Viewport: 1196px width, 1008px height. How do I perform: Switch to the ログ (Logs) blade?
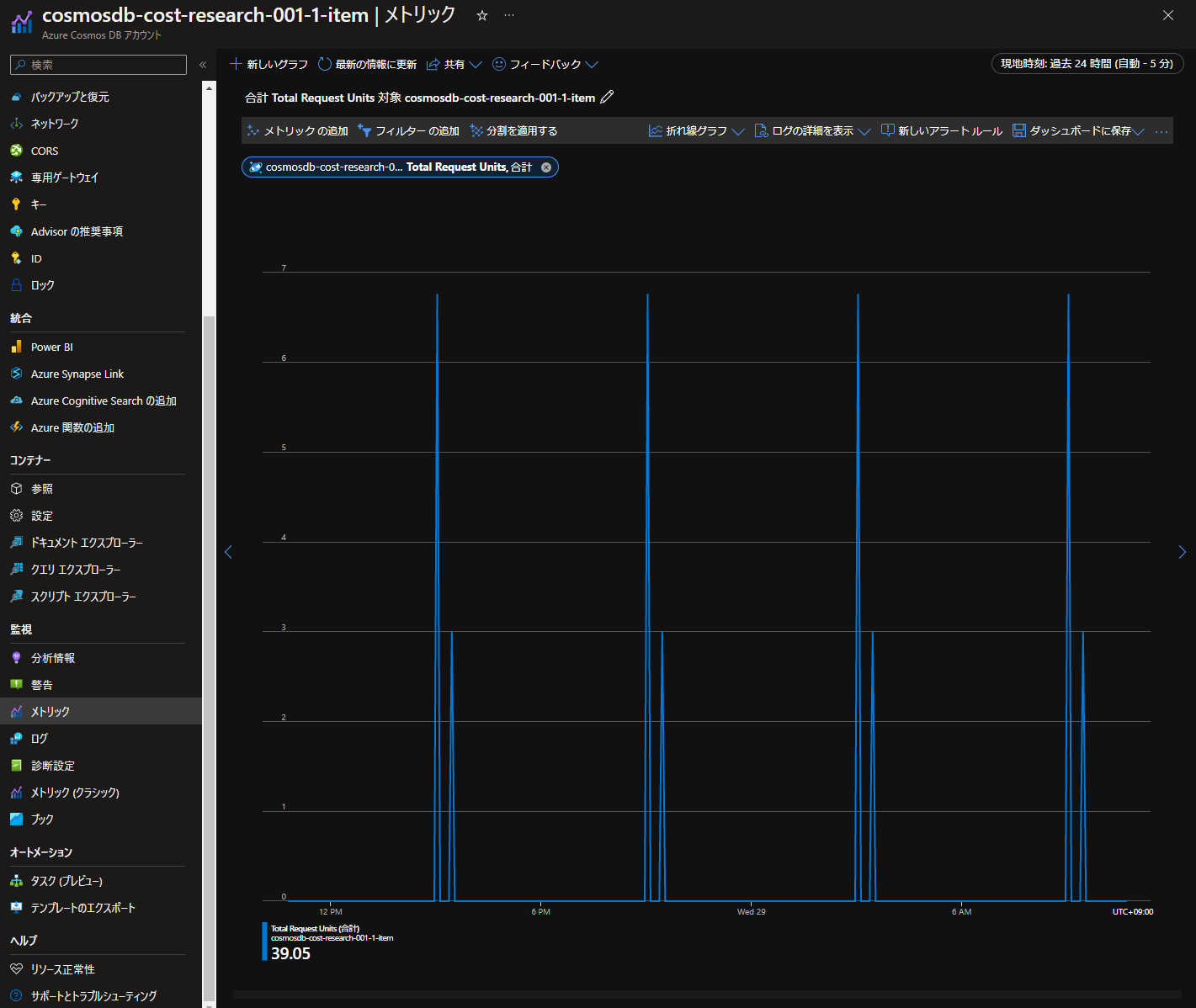(x=40, y=738)
